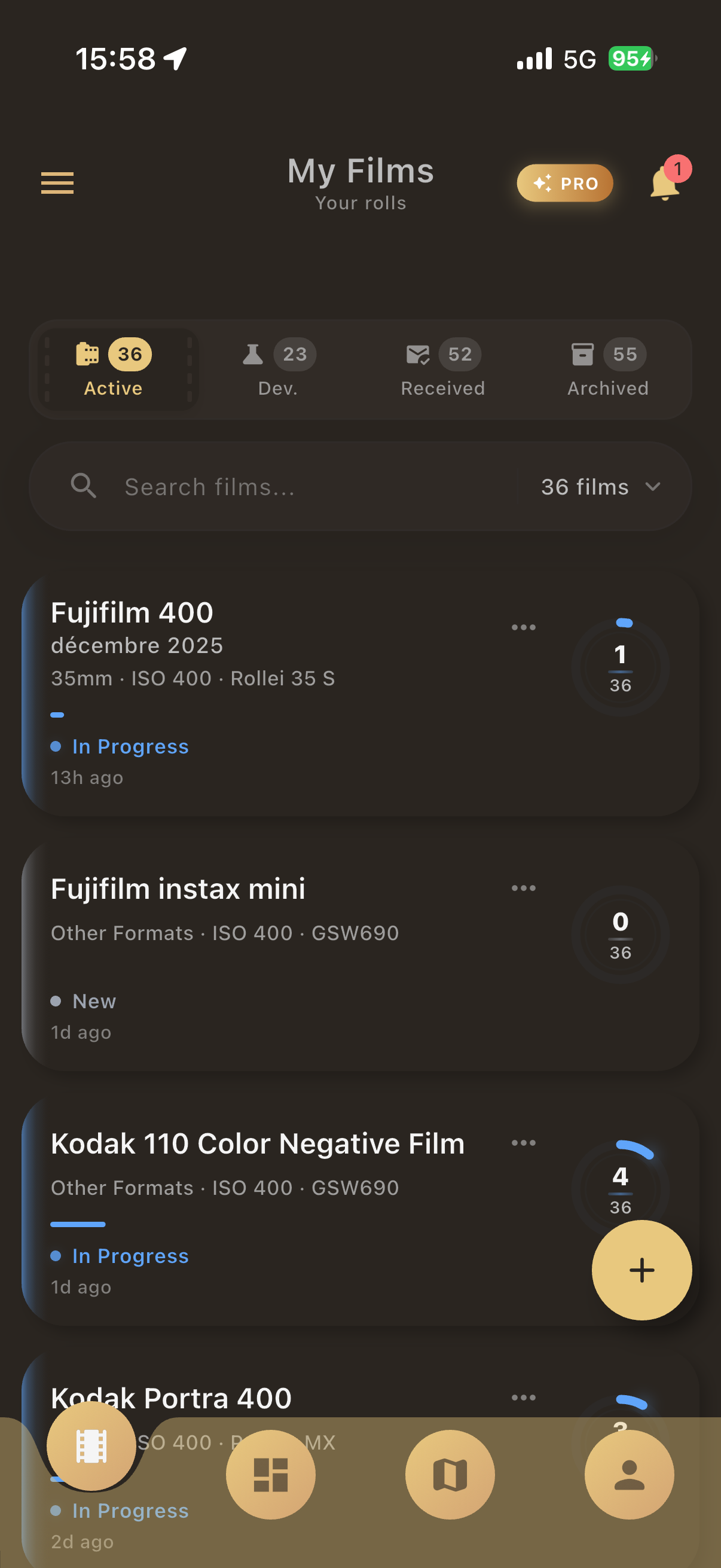Open the hamburger menu
Image resolution: width=721 pixels, height=1568 pixels.
tap(57, 182)
